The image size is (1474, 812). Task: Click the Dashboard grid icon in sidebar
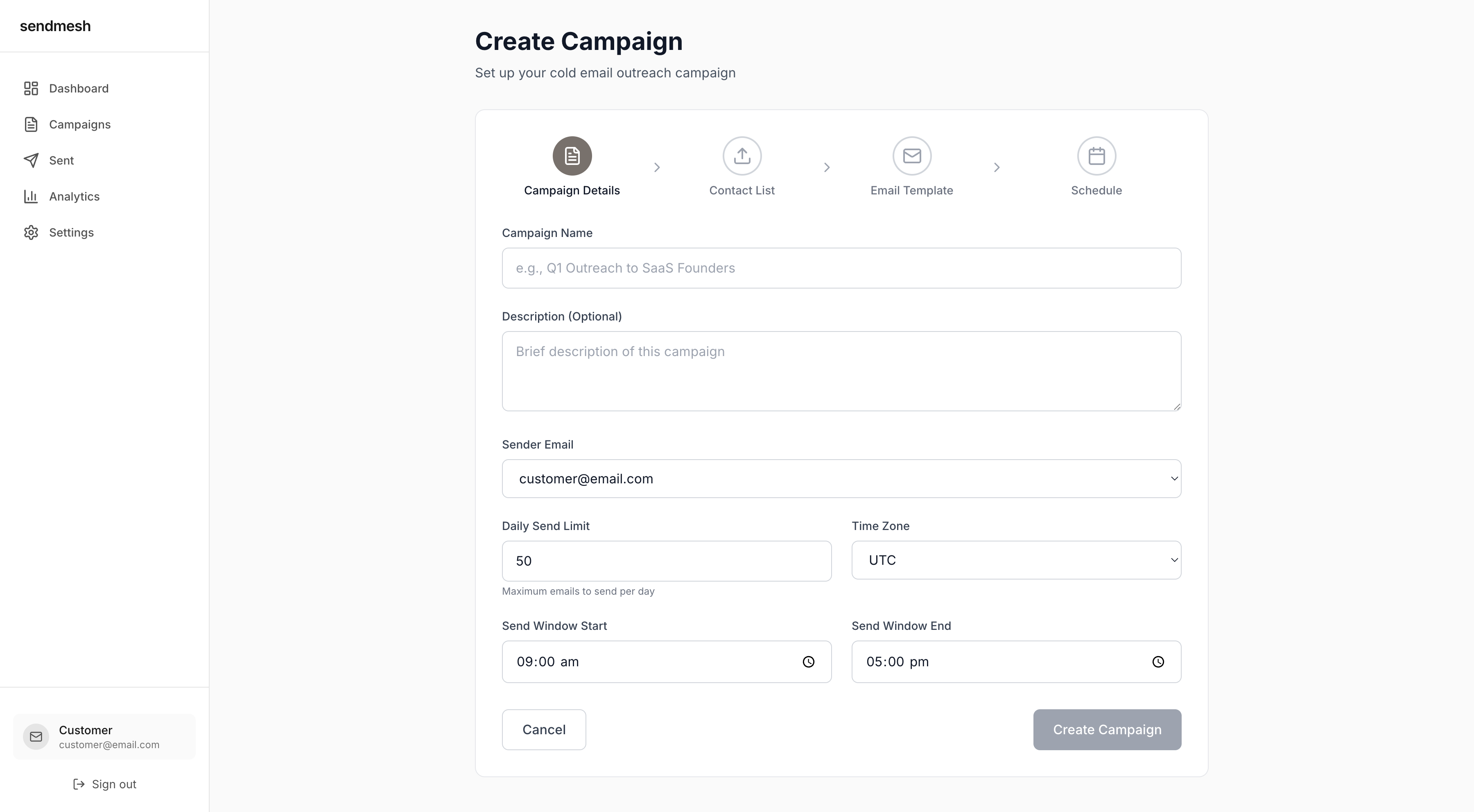31,89
